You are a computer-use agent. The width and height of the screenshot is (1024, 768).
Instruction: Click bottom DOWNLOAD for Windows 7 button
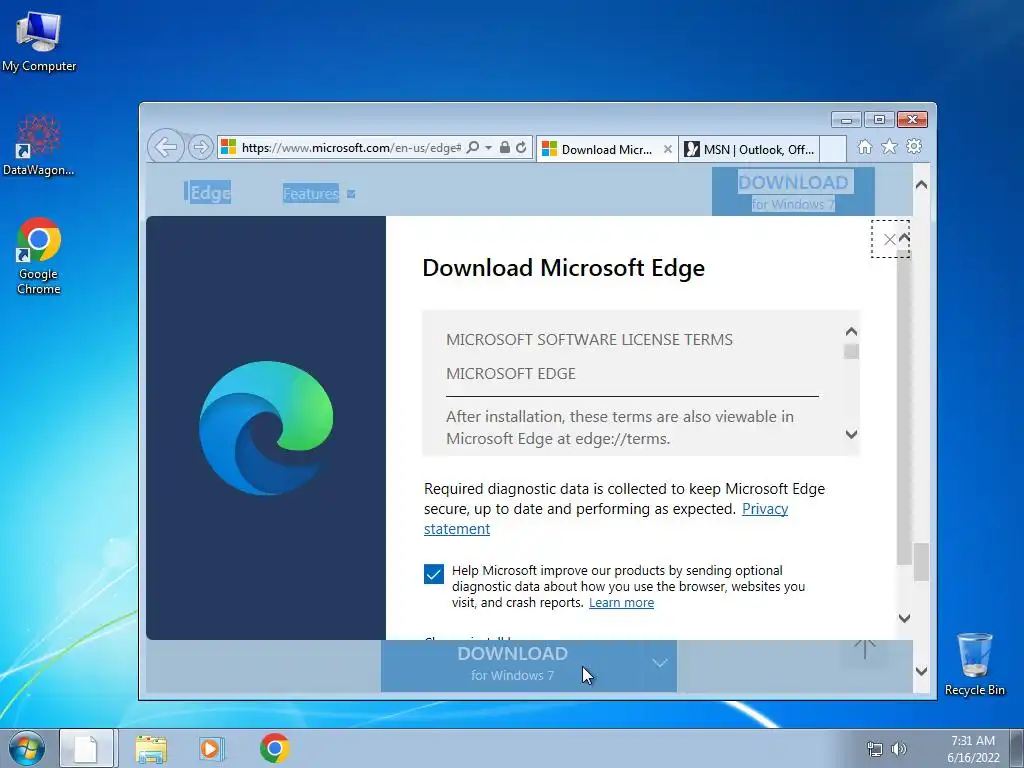512,665
